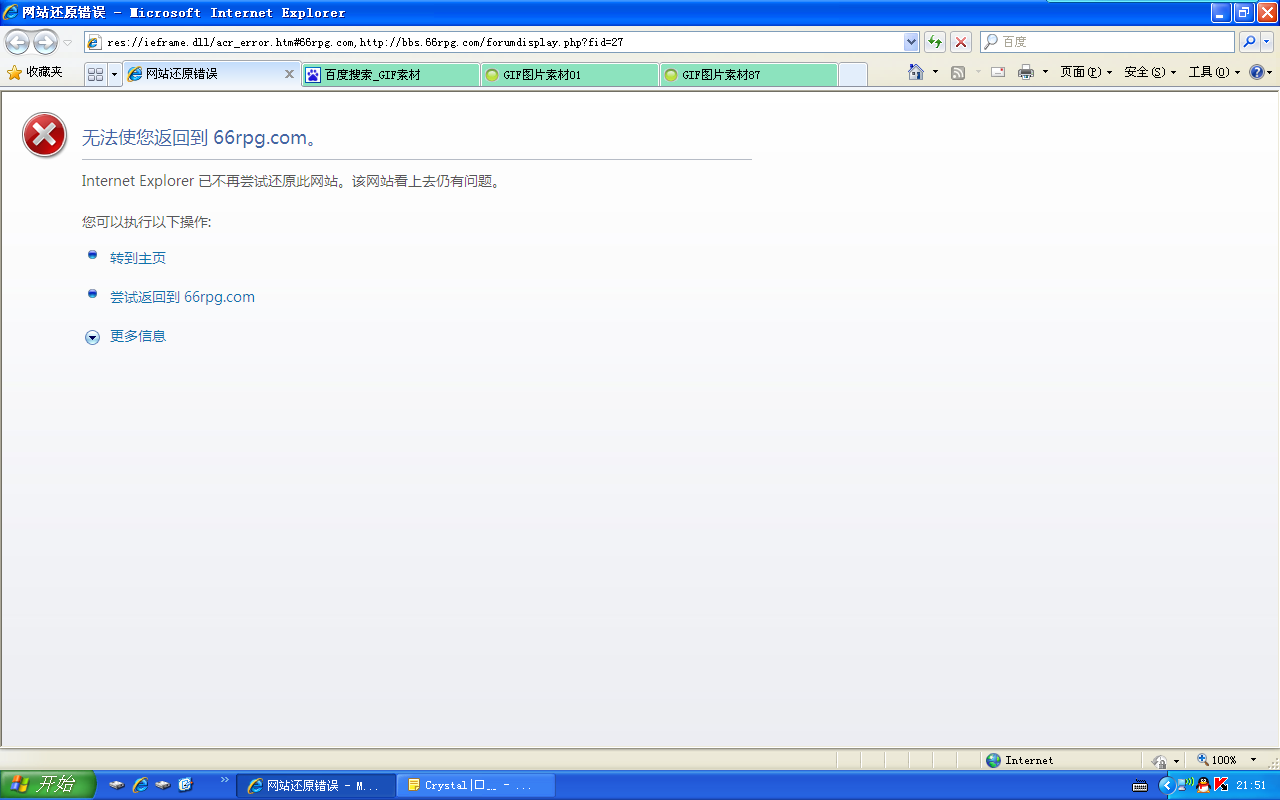Open the Crystal taskbar window button

coord(477,786)
